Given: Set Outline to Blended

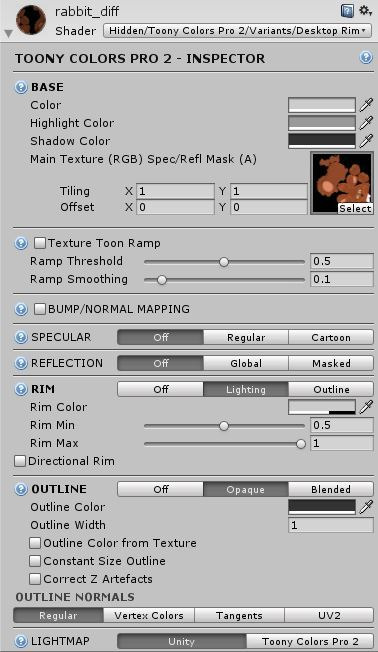Looking at the screenshot, I should 331,489.
